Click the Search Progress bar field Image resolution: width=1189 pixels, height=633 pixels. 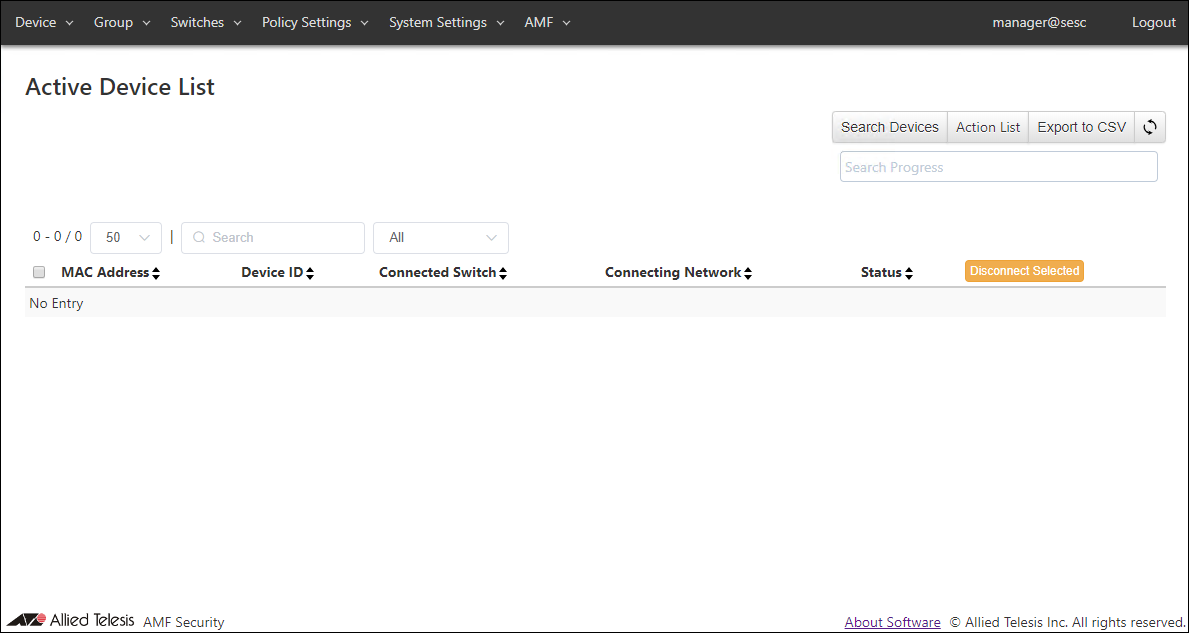(x=998, y=167)
